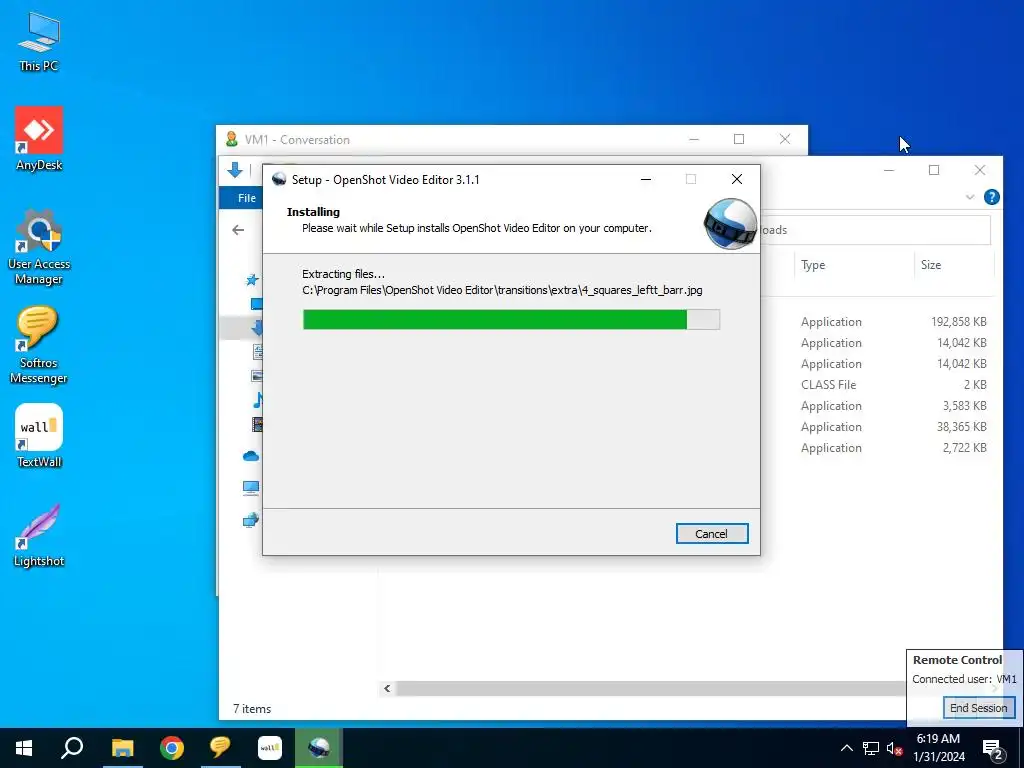Image resolution: width=1024 pixels, height=768 pixels.
Task: Open Softros Messenger desktop shortcut
Action: pyautogui.click(x=39, y=345)
